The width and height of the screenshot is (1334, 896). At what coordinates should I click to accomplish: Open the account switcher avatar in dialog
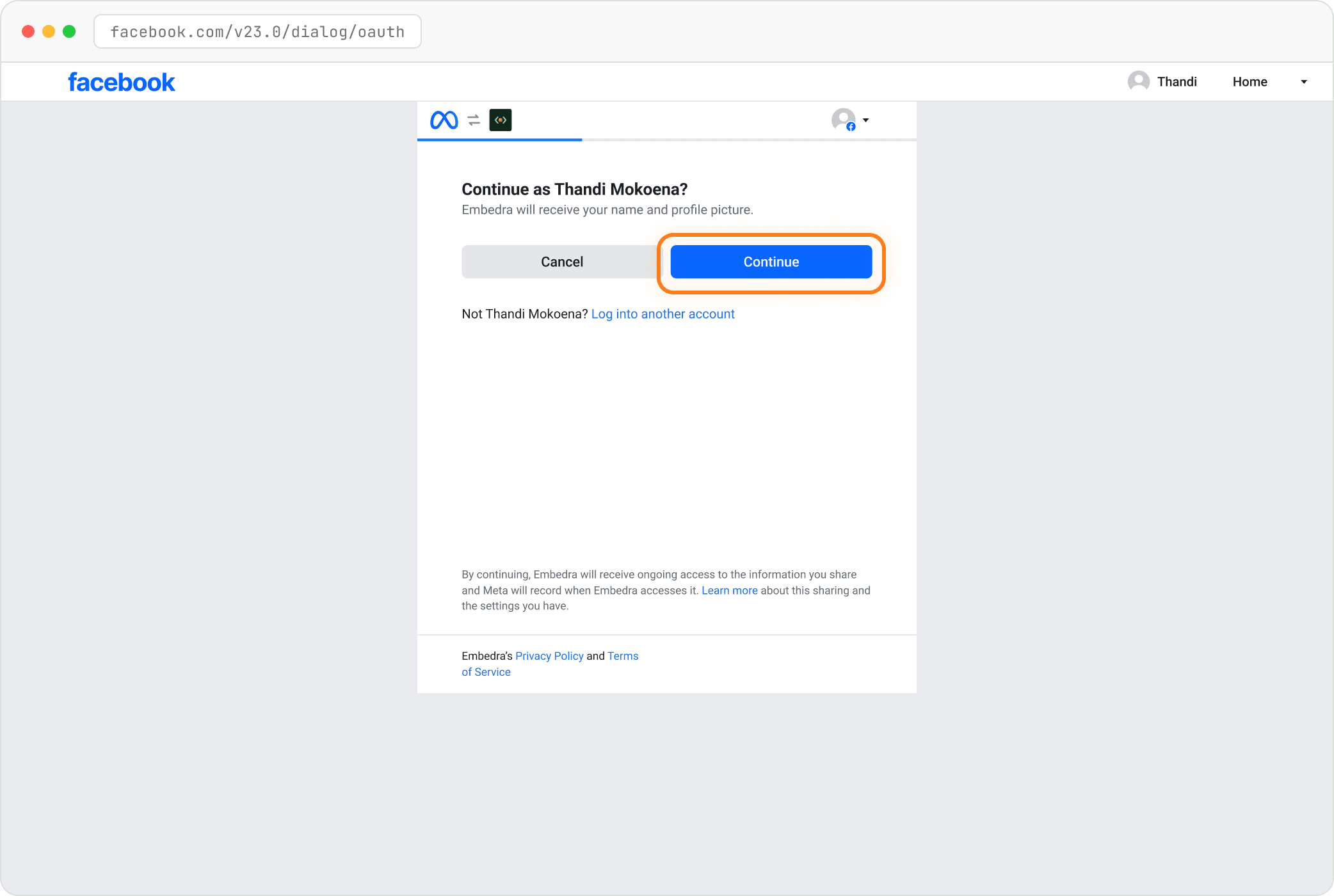(844, 120)
